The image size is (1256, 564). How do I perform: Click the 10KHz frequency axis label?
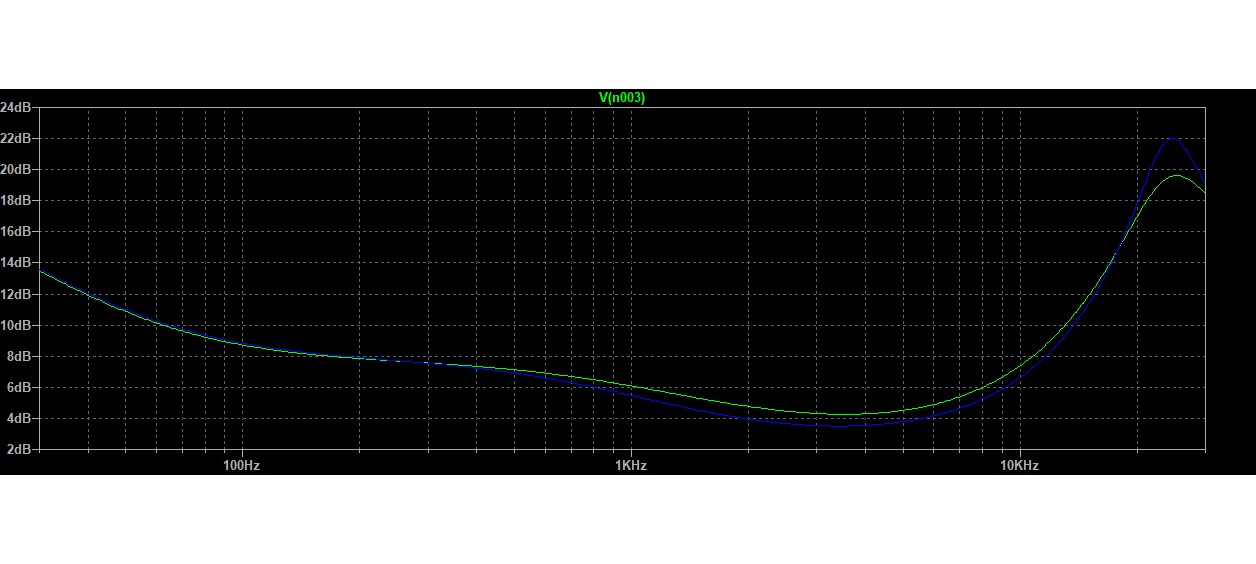click(x=1018, y=465)
